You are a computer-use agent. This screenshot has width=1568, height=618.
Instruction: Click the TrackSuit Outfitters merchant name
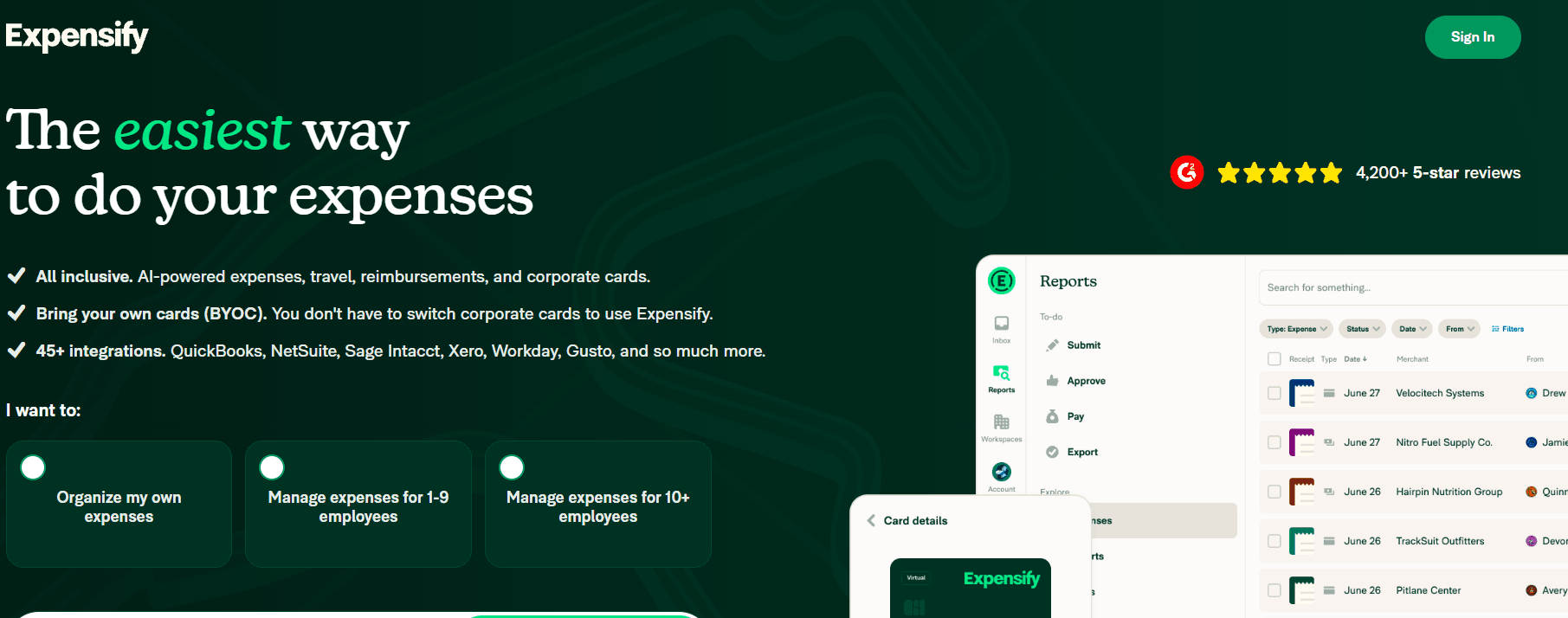tap(1440, 541)
